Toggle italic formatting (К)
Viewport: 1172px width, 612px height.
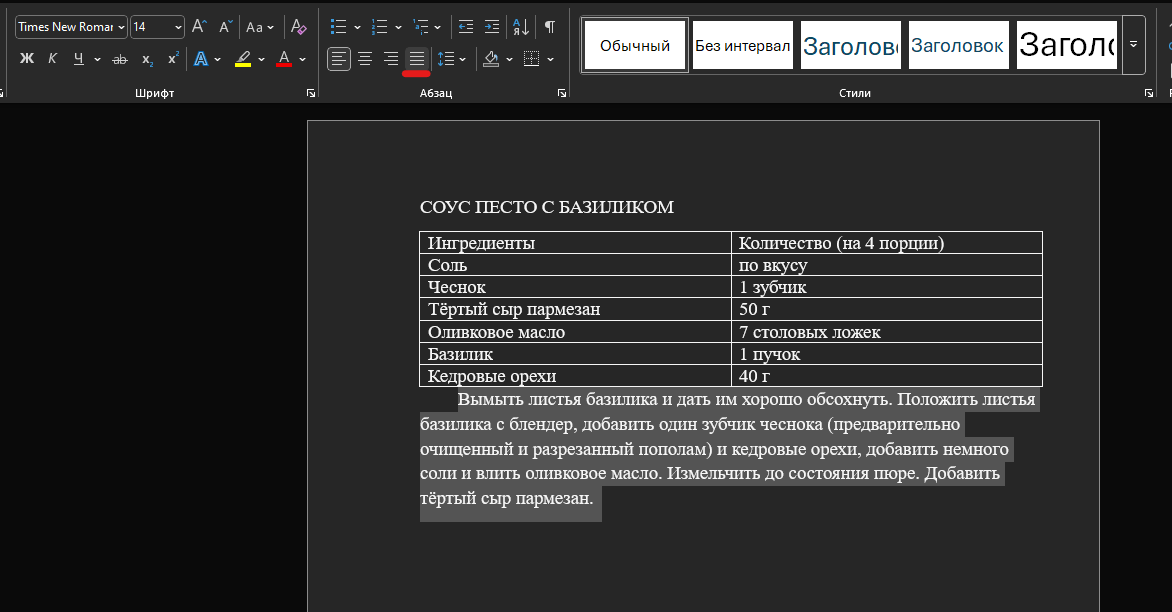click(52, 58)
